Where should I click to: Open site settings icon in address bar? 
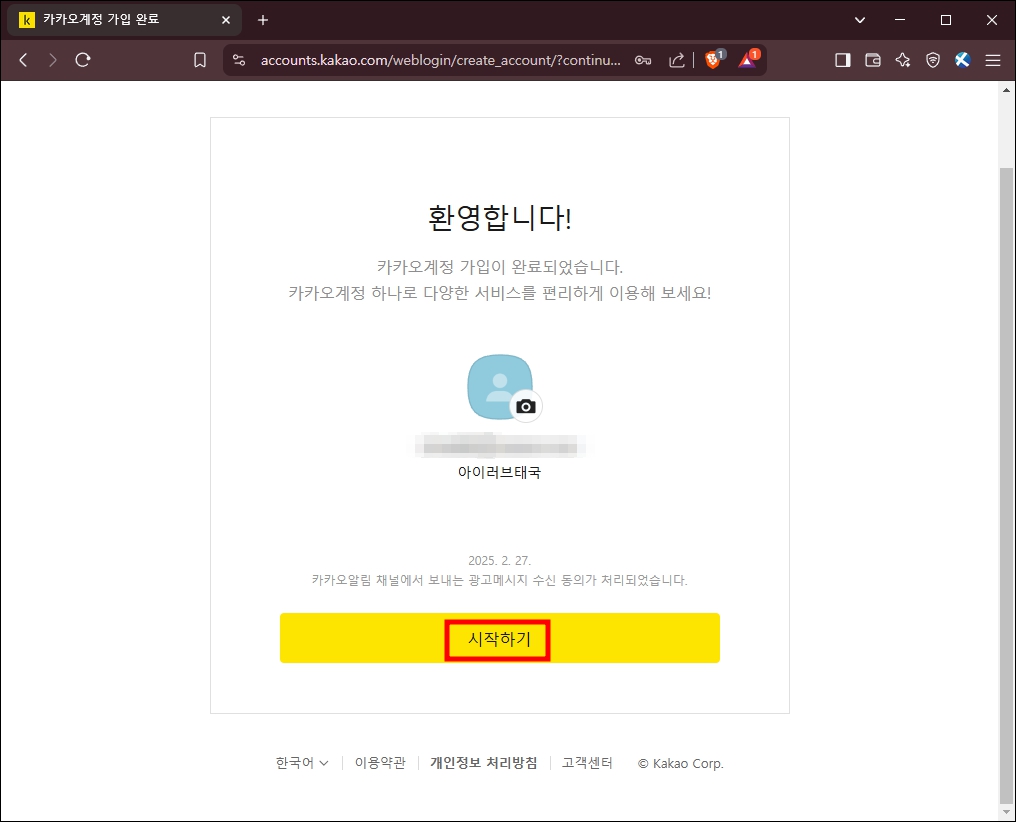tap(239, 60)
